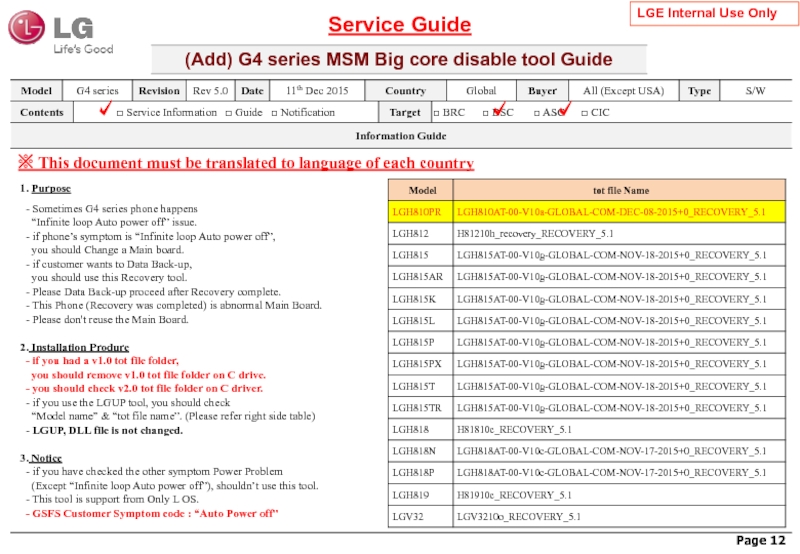Click the Rev 5.0 revision field

click(210, 91)
